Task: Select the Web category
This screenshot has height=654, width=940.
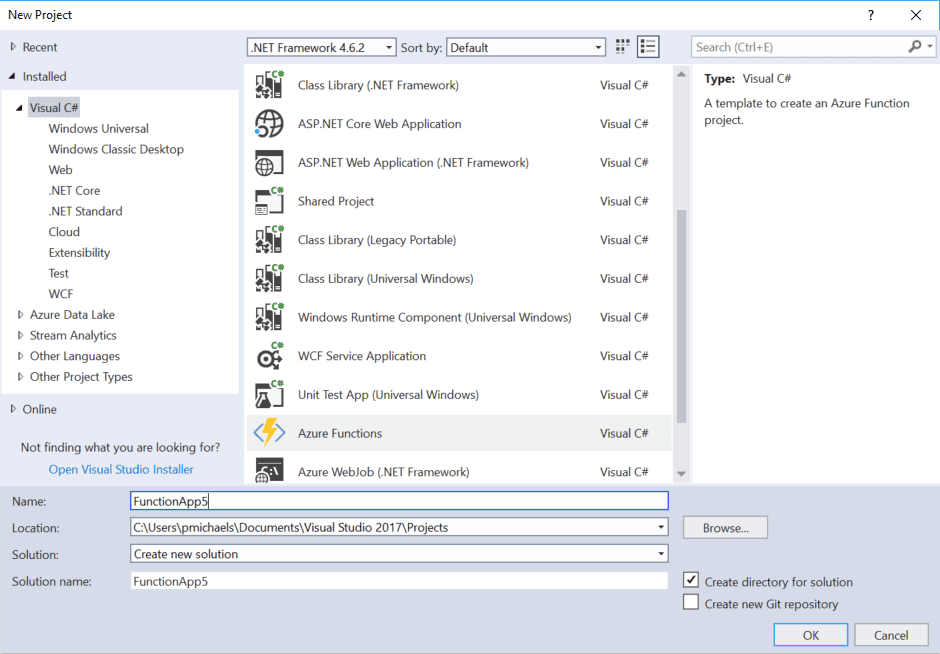Action: tap(60, 170)
